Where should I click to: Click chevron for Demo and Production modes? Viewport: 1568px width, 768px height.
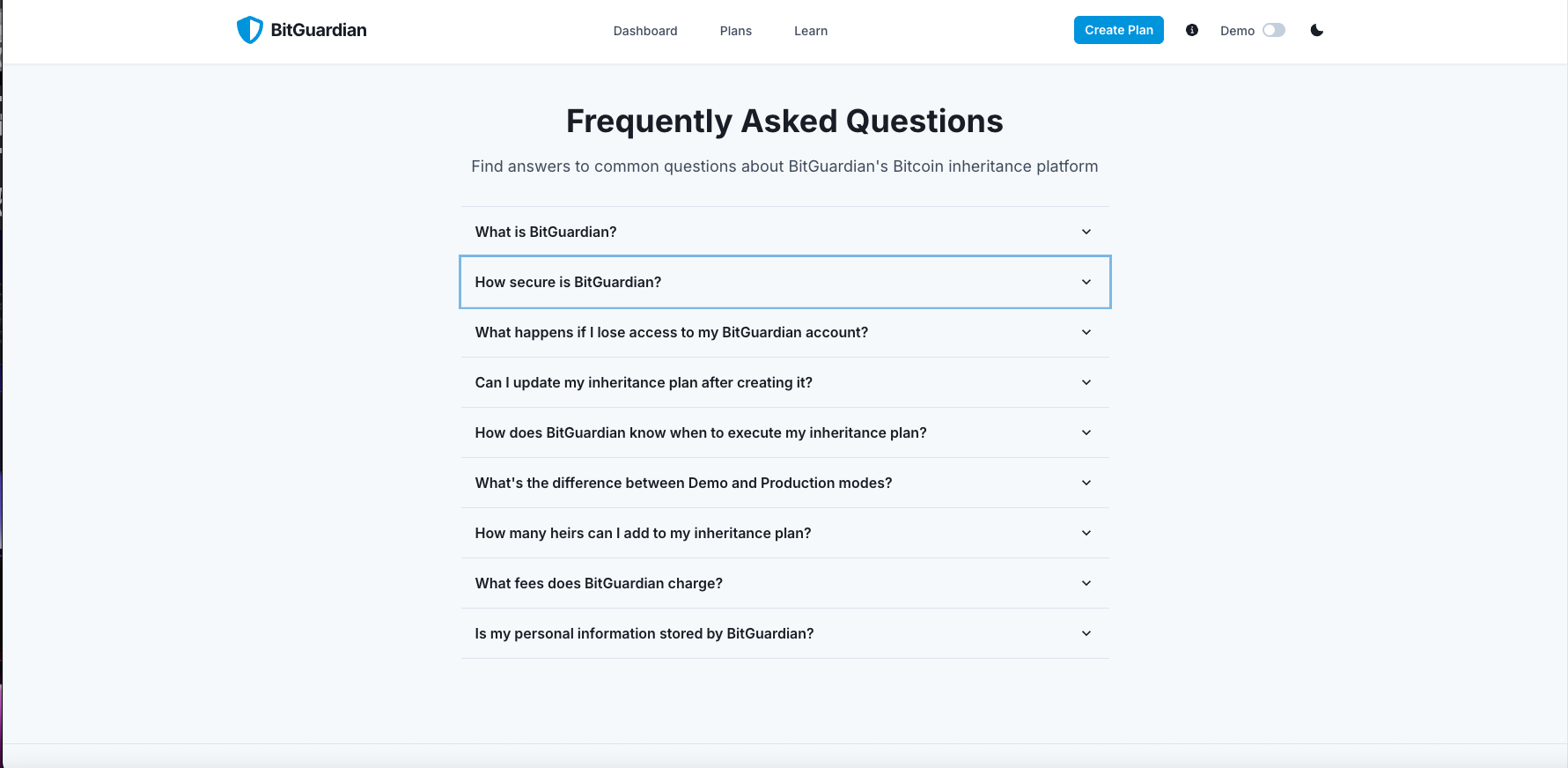[1086, 483]
